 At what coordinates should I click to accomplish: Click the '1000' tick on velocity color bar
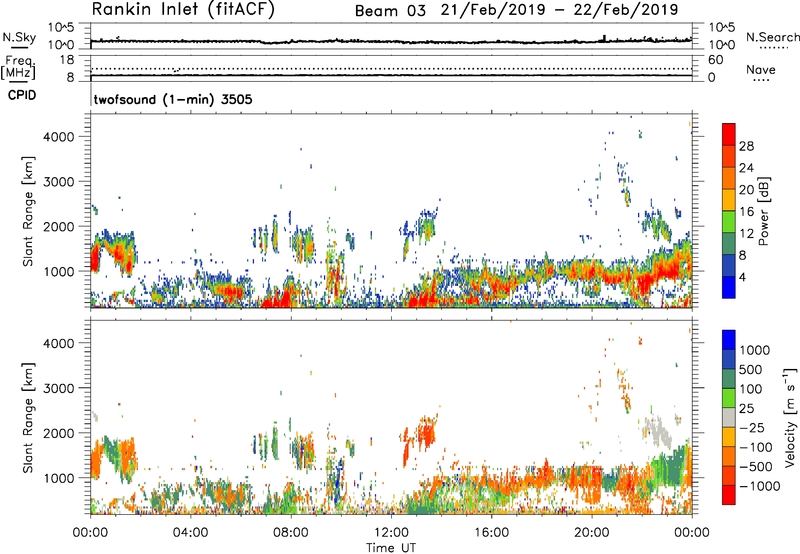click(755, 350)
